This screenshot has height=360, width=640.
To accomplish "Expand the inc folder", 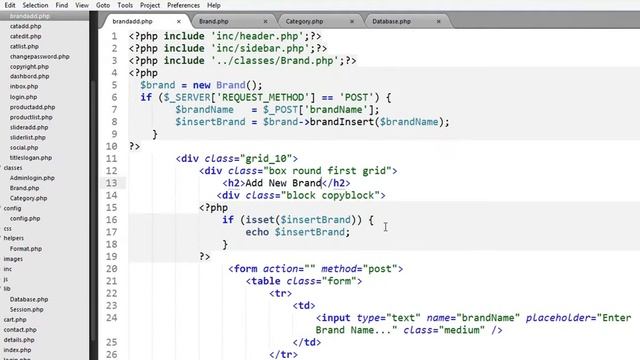I will click(x=7, y=269).
